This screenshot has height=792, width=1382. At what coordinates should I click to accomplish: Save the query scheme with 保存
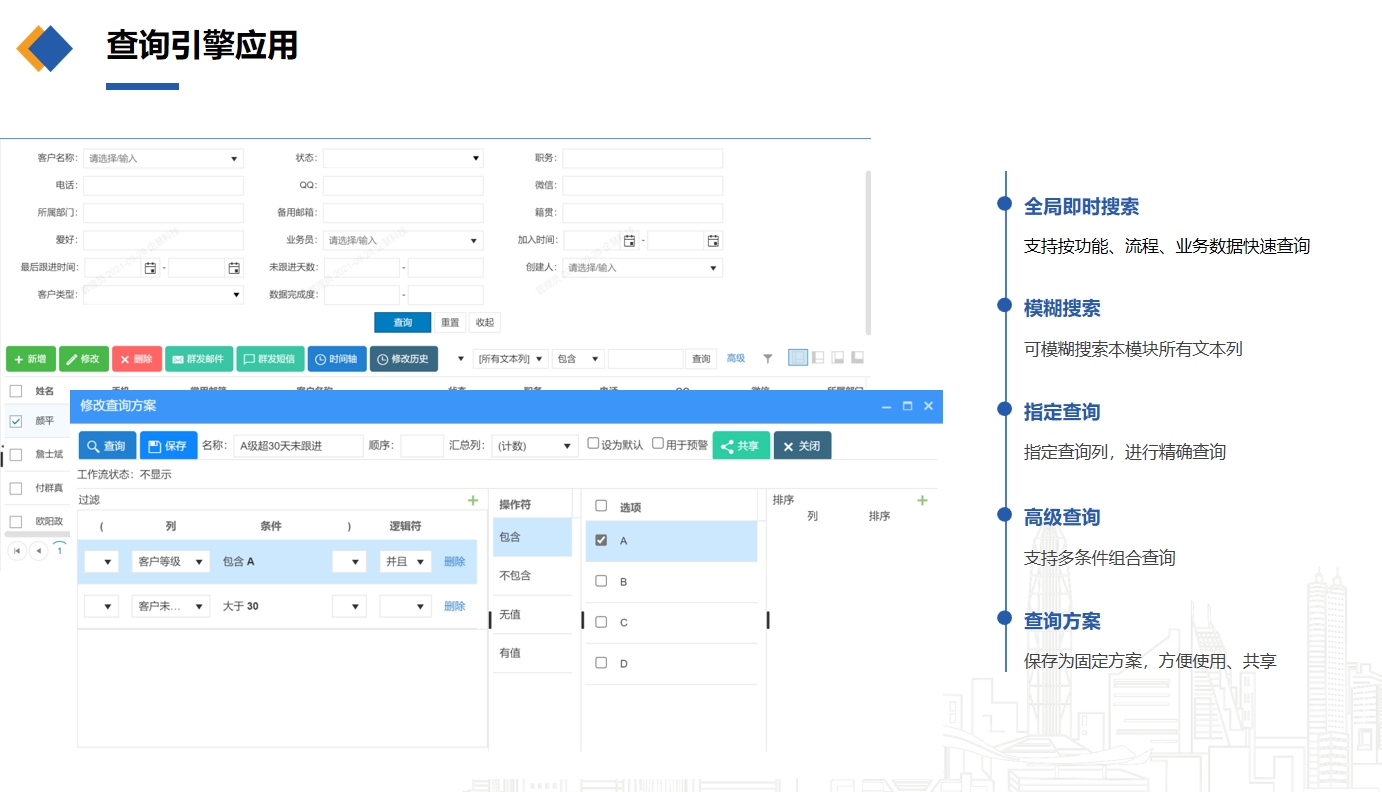(168, 446)
